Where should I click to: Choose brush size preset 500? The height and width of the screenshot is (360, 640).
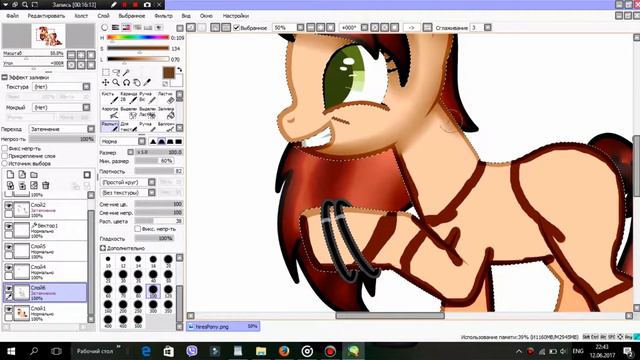pyautogui.click(x=138, y=321)
